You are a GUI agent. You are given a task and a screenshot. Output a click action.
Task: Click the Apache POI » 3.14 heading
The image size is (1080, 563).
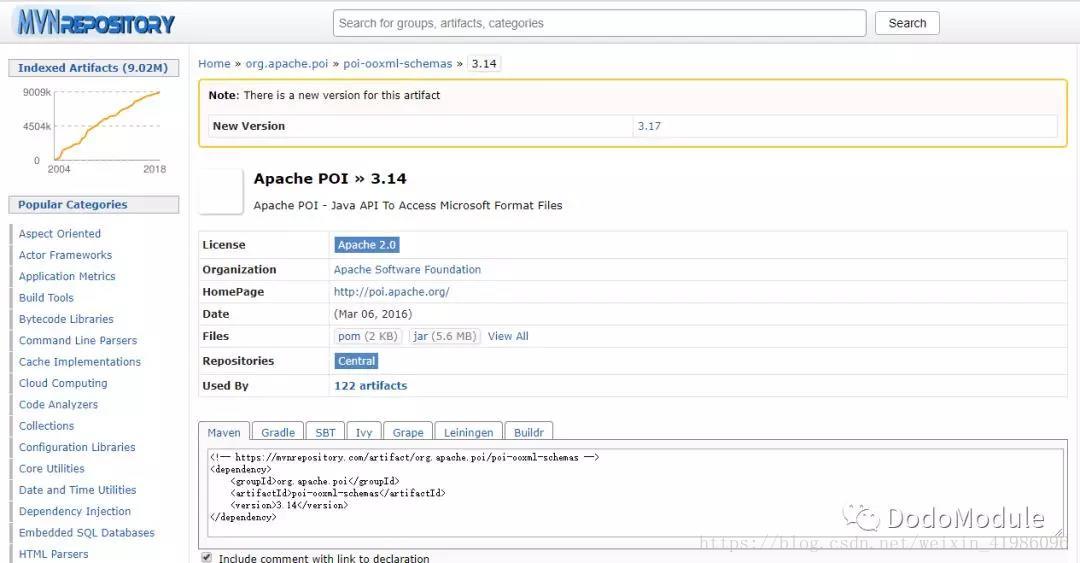[330, 178]
